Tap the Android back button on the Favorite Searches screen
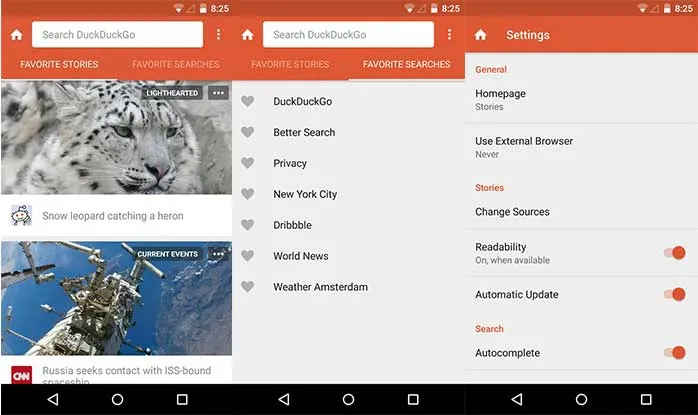Viewport: 698px width, 415px height. pos(284,399)
